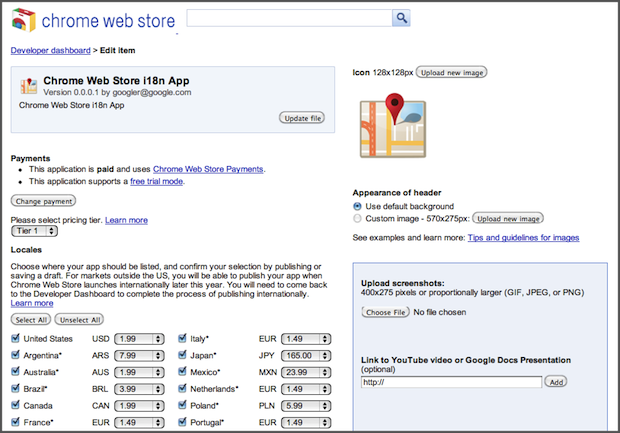Open the Argentina ARS price dropdown
Viewport: 620px width, 433px height.
click(x=139, y=355)
